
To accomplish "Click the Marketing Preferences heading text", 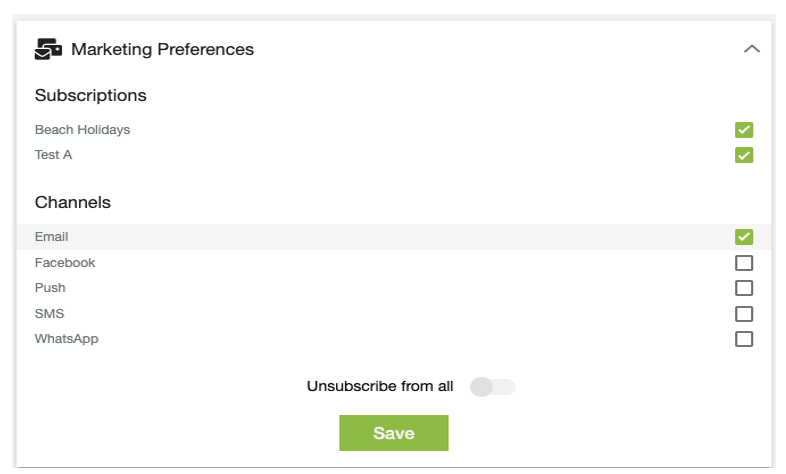I will click(162, 49).
